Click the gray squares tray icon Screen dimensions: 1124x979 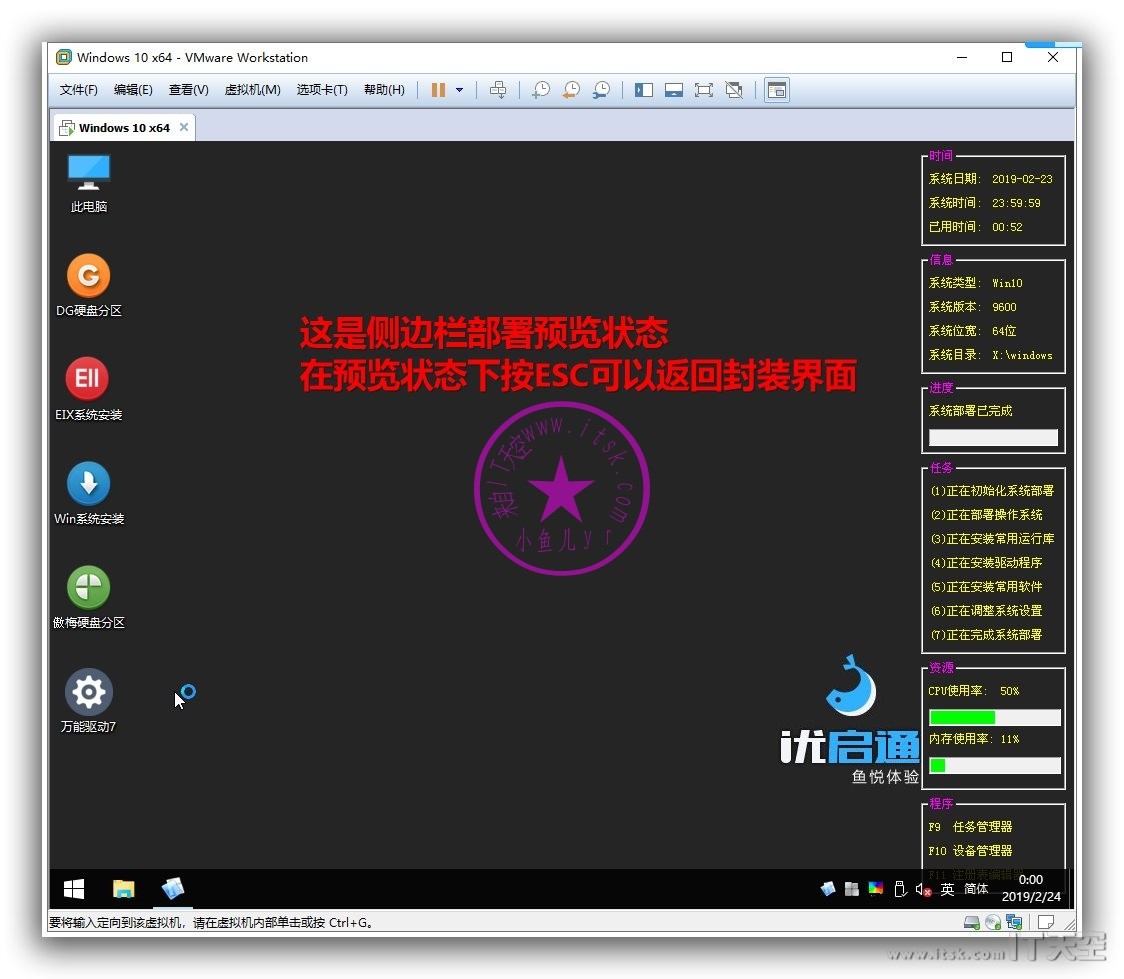[x=852, y=889]
